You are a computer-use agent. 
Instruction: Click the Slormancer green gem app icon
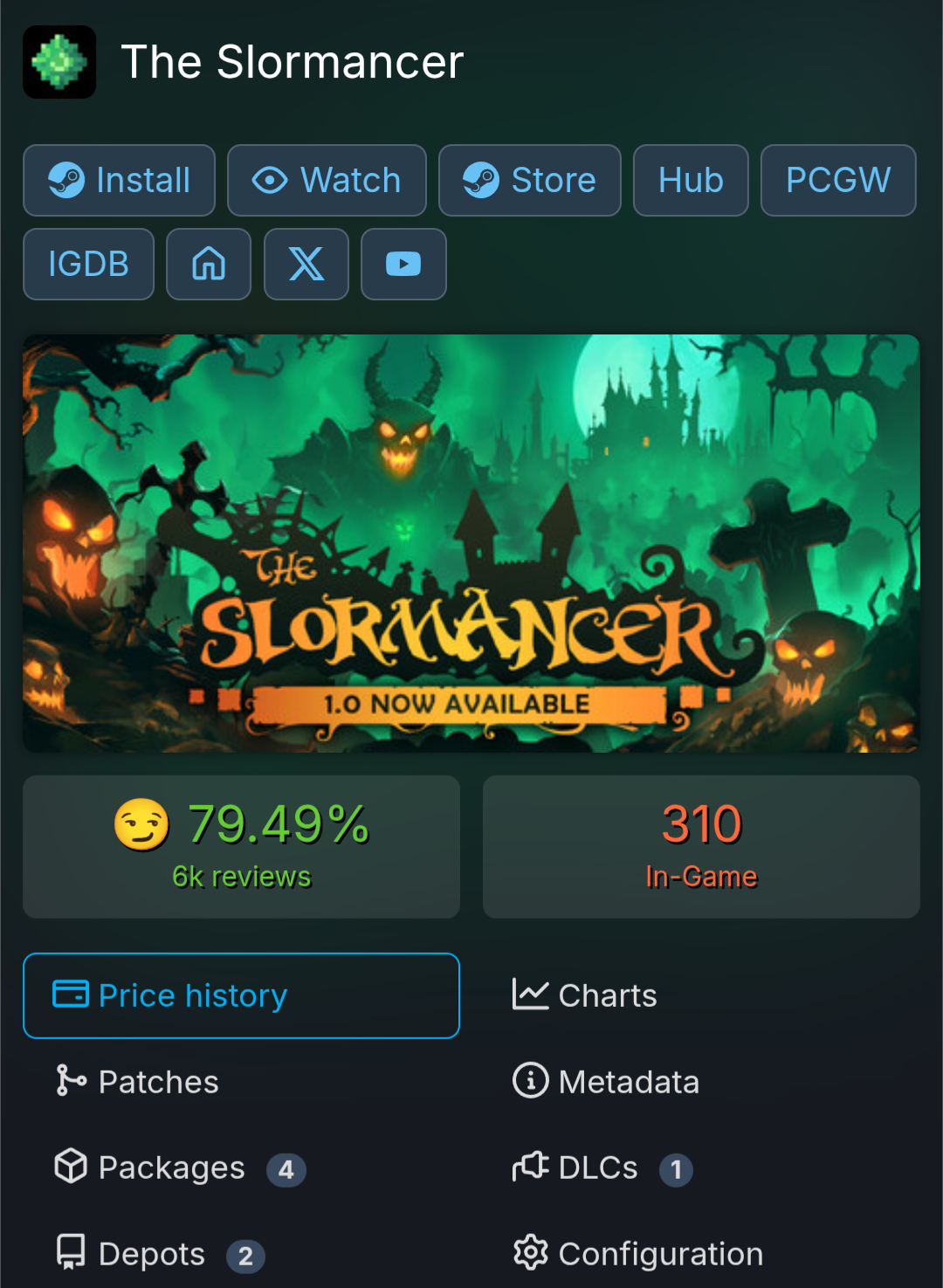59,62
